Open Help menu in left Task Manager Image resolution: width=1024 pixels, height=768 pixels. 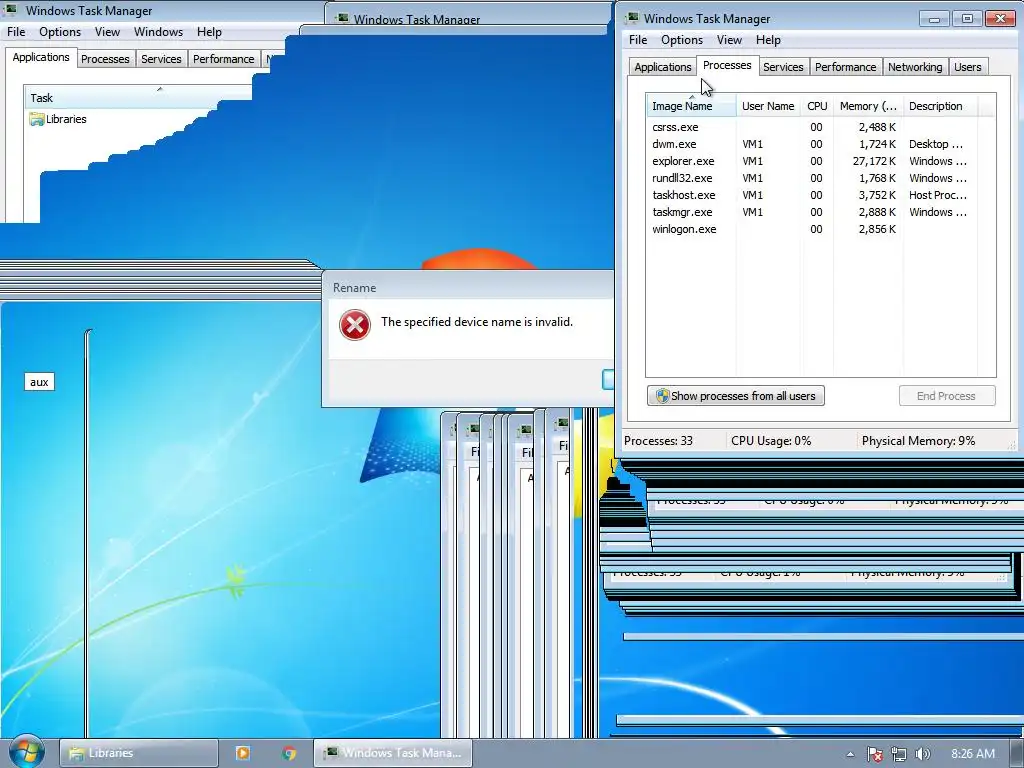[x=209, y=32]
